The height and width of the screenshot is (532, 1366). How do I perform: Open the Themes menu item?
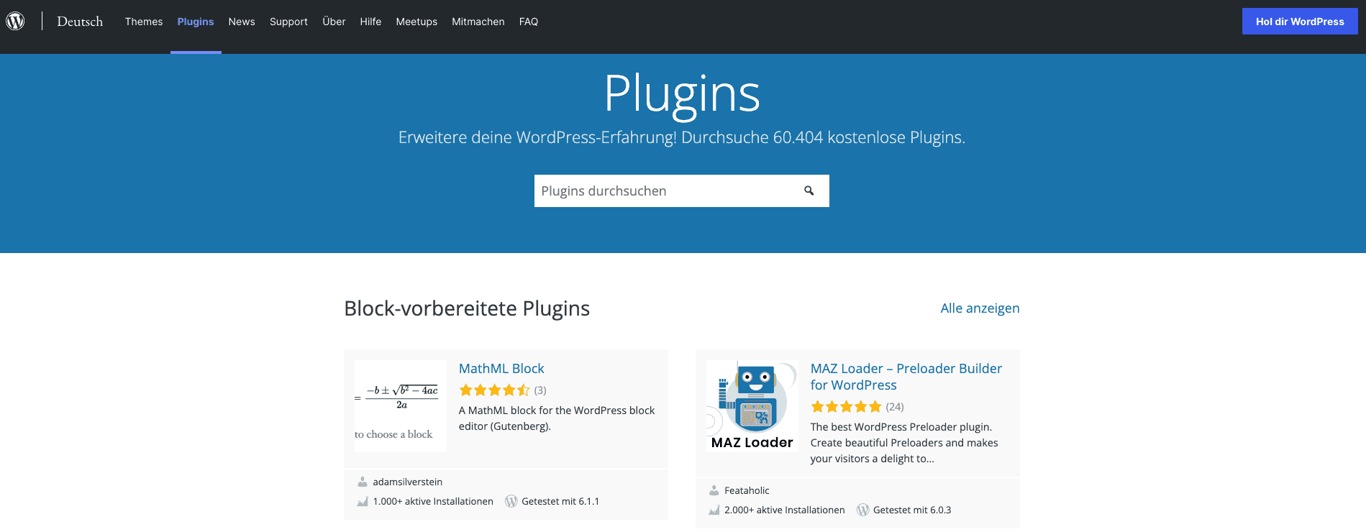tap(144, 22)
